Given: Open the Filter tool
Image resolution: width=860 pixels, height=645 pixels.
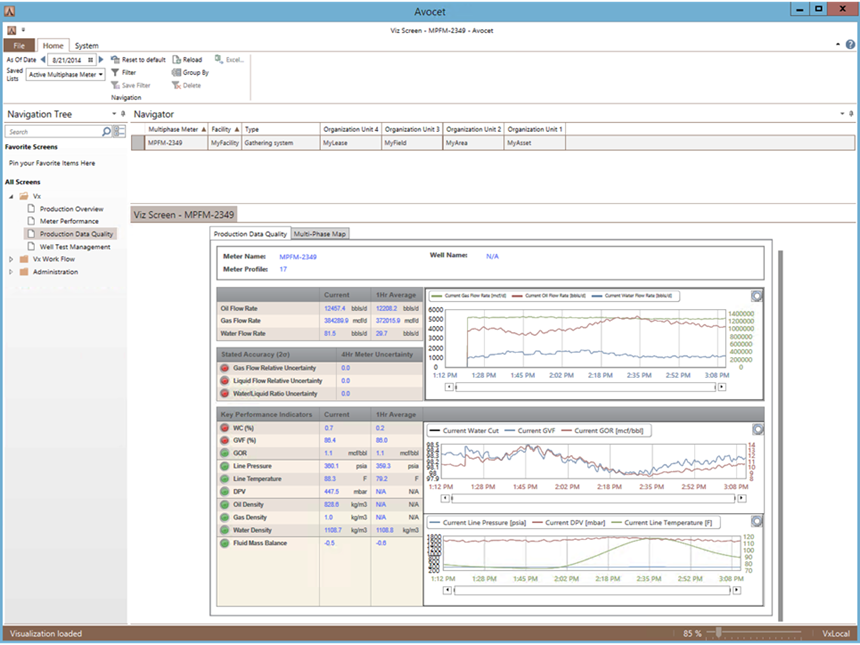Looking at the screenshot, I should pos(115,73).
